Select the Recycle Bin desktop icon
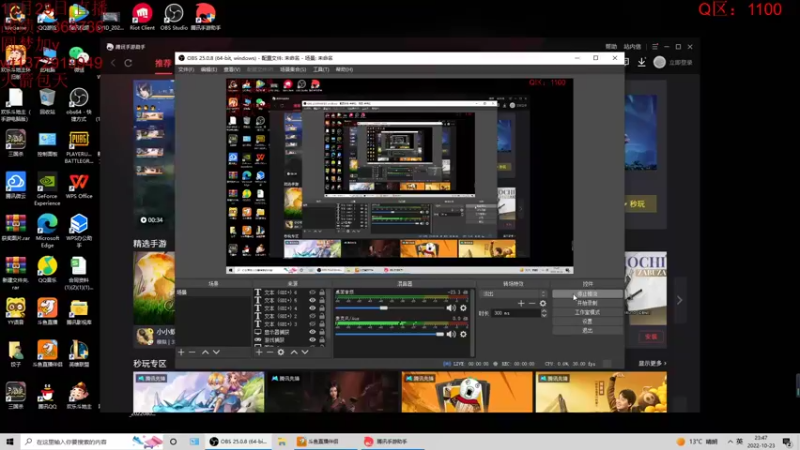The height and width of the screenshot is (450, 800). tap(47, 101)
